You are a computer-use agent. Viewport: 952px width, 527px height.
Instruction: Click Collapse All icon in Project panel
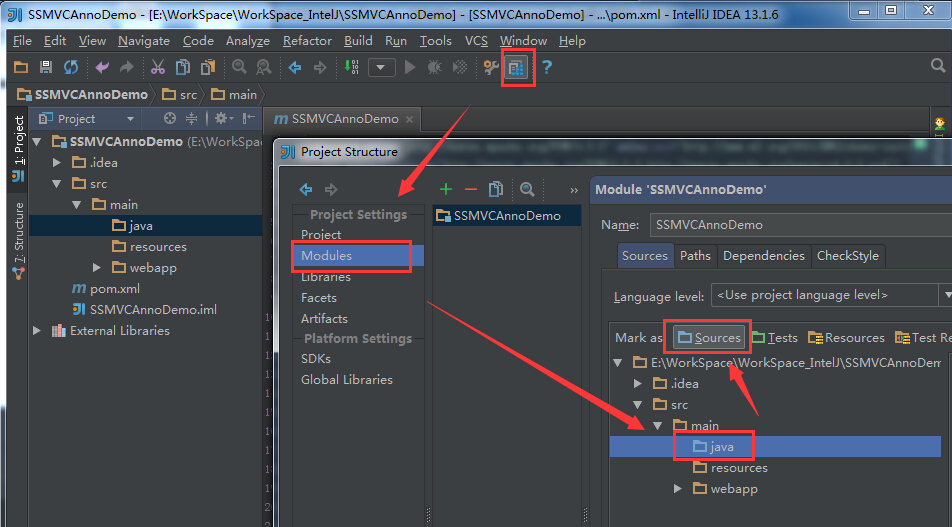coord(191,118)
